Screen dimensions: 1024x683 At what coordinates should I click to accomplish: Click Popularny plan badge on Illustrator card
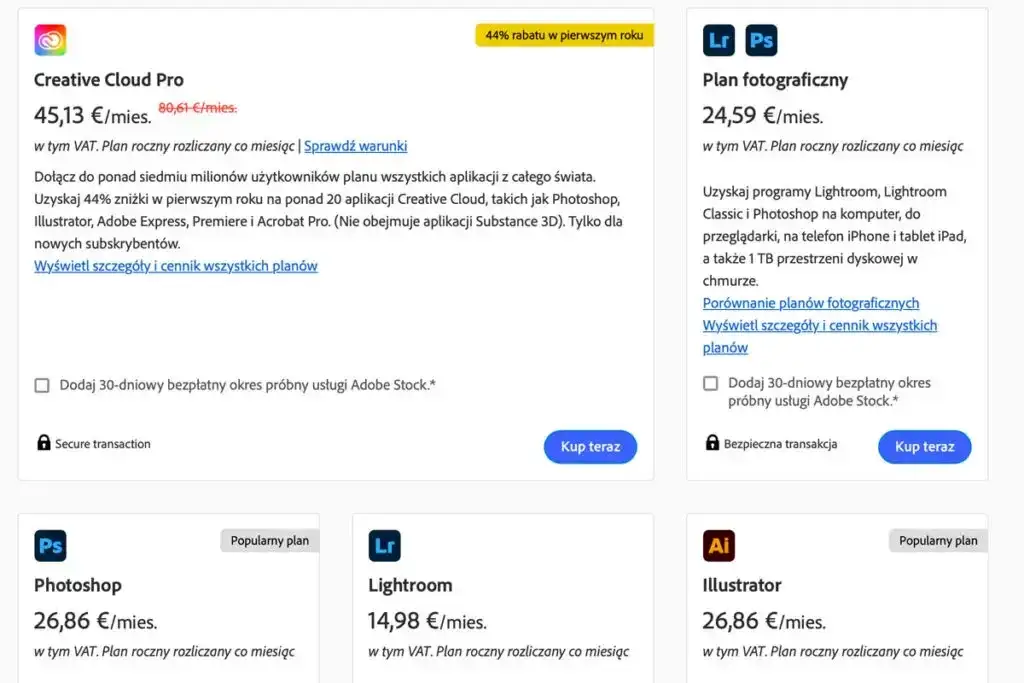[x=937, y=540]
